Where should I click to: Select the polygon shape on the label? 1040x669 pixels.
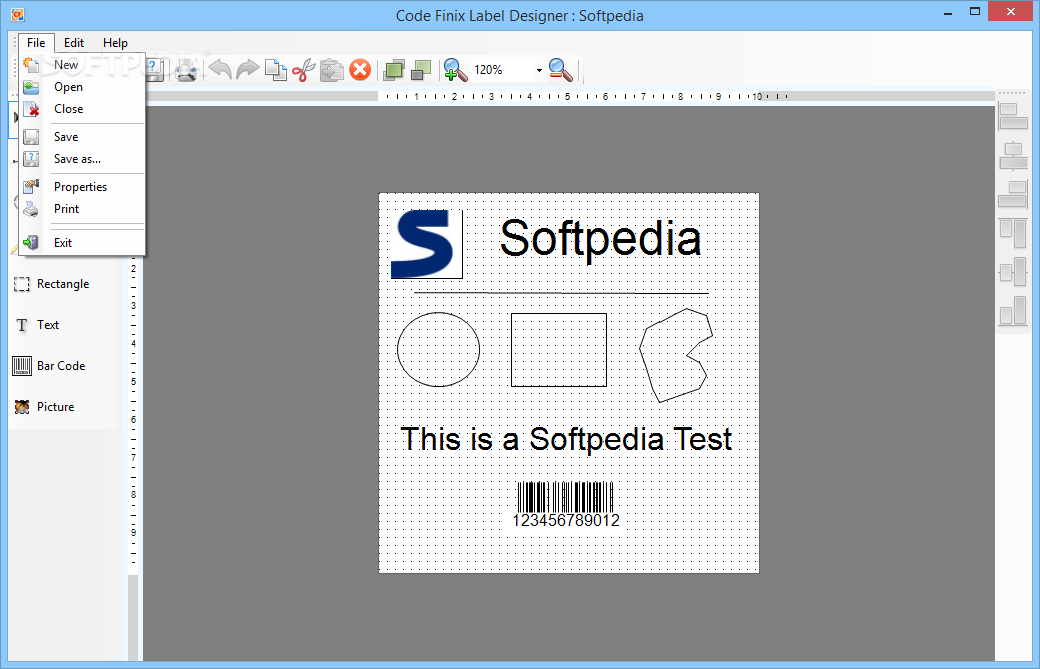click(x=676, y=355)
